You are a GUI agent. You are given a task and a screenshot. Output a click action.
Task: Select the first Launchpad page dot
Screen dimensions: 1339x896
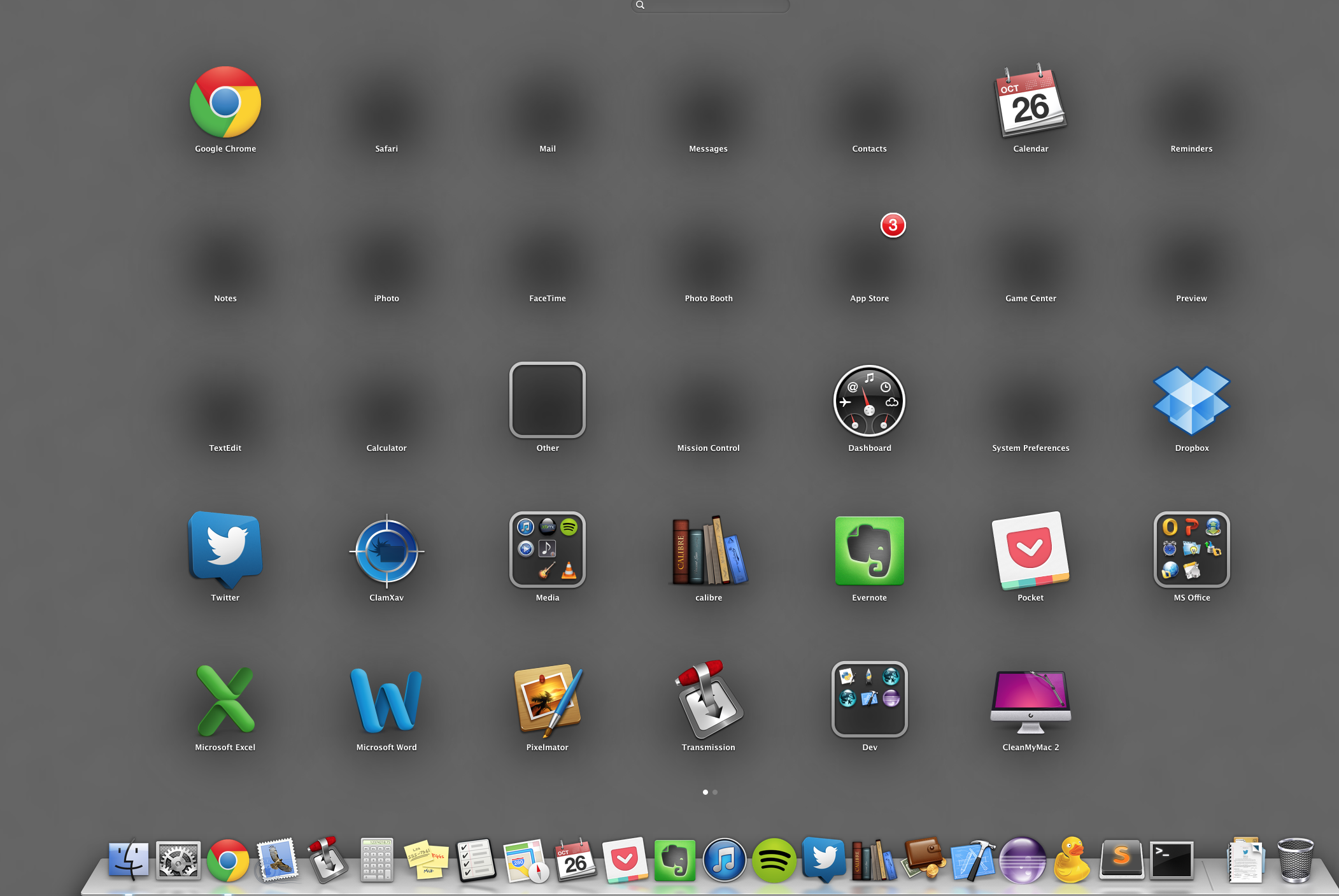705,792
